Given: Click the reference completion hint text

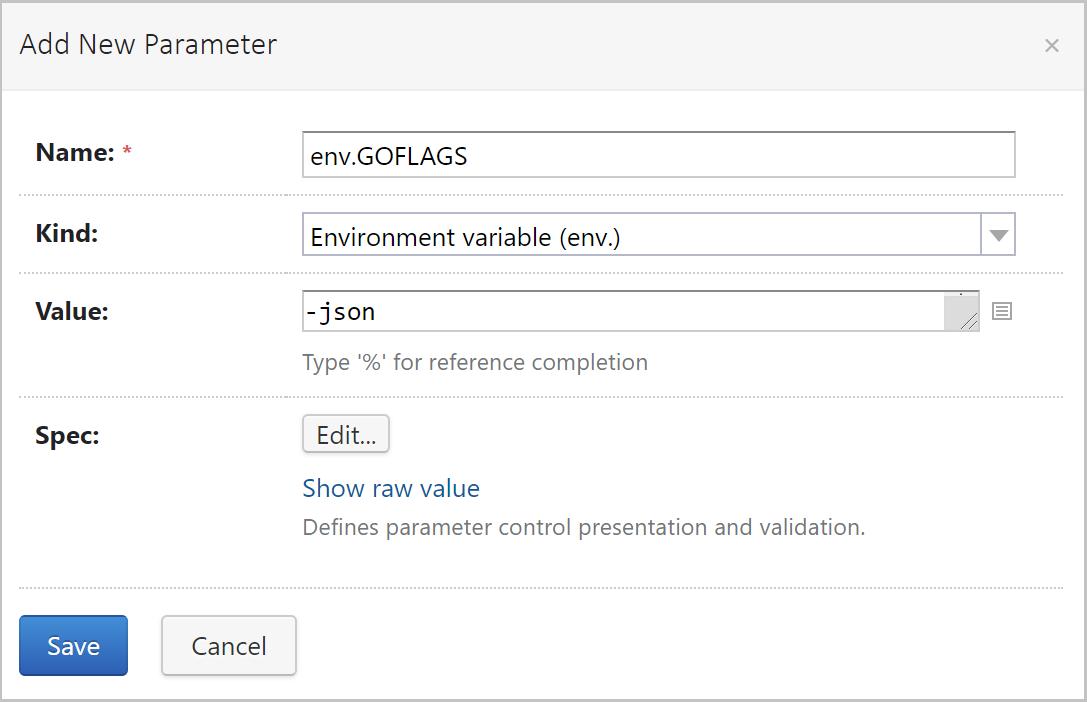Looking at the screenshot, I should (x=472, y=362).
